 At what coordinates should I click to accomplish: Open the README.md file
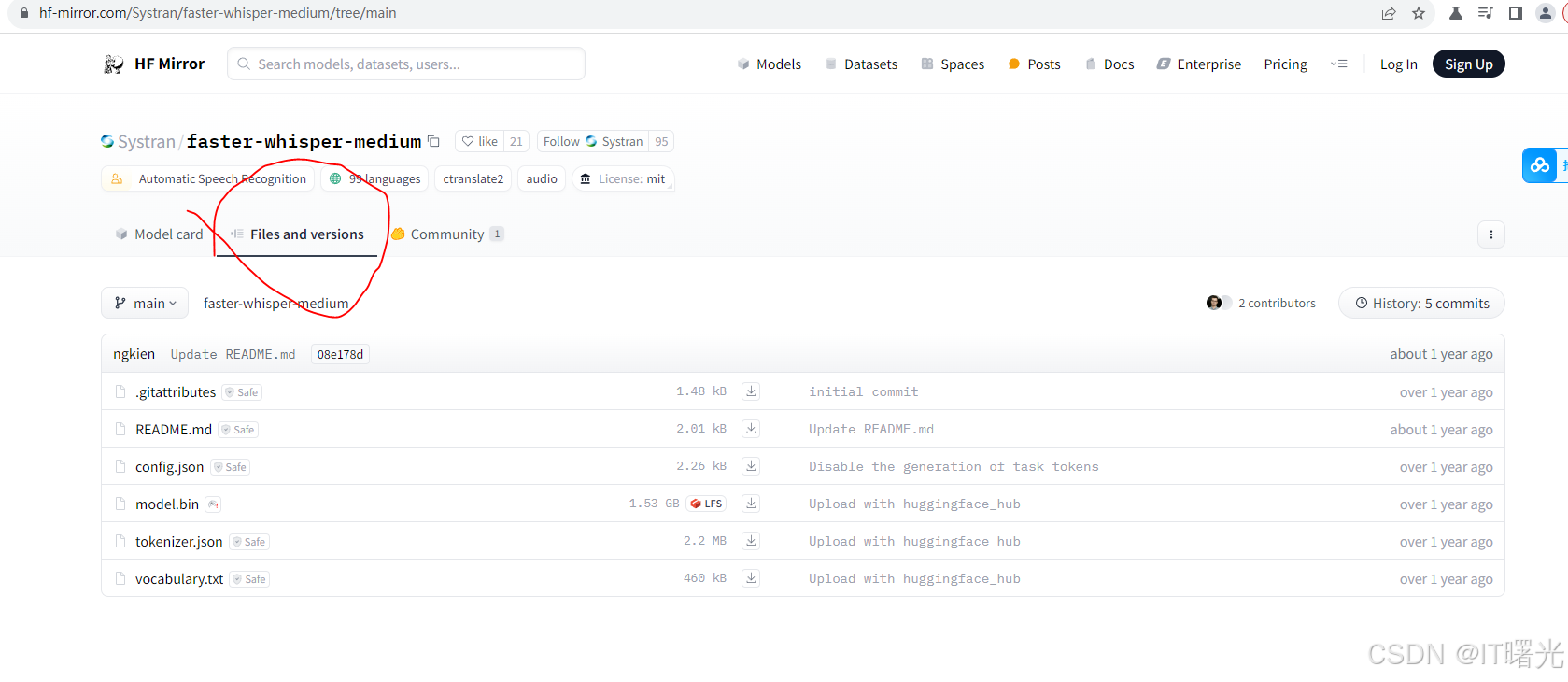tap(174, 429)
